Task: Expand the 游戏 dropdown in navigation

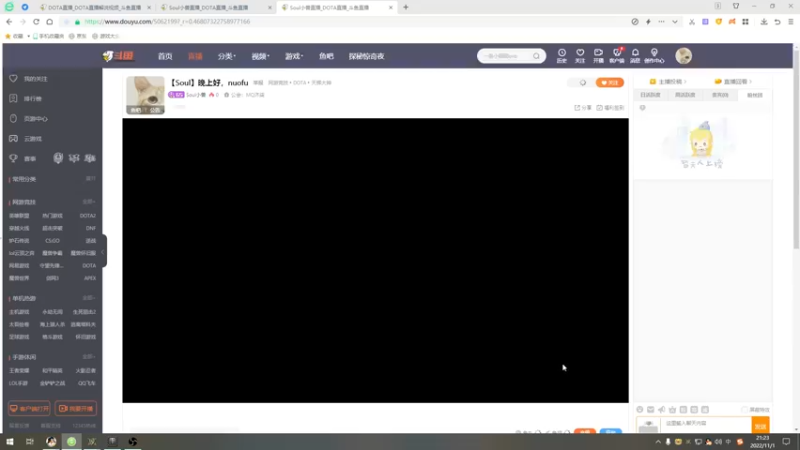Action: click(x=294, y=56)
